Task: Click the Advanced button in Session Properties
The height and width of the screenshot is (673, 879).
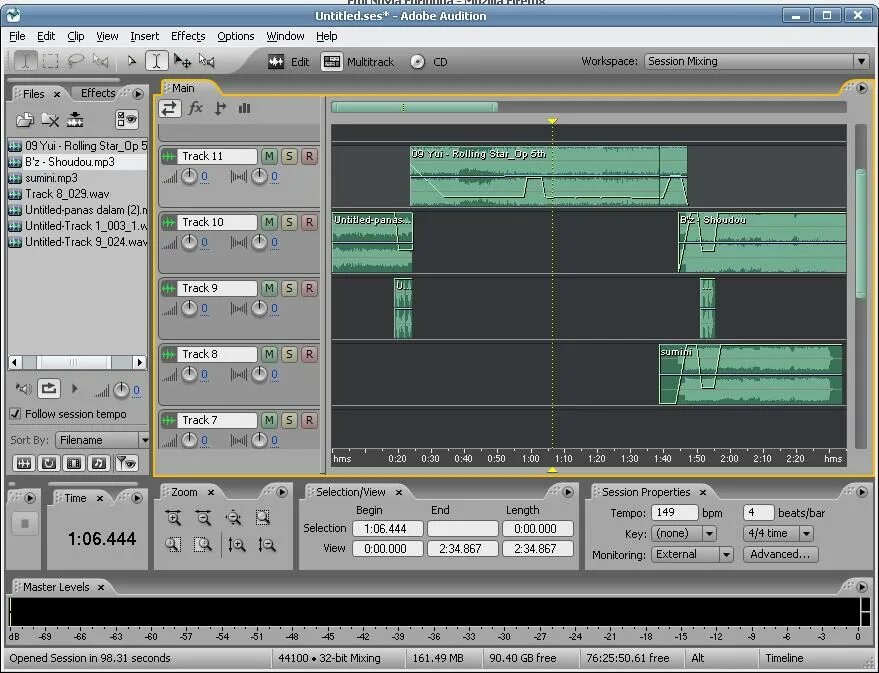Action: (780, 554)
